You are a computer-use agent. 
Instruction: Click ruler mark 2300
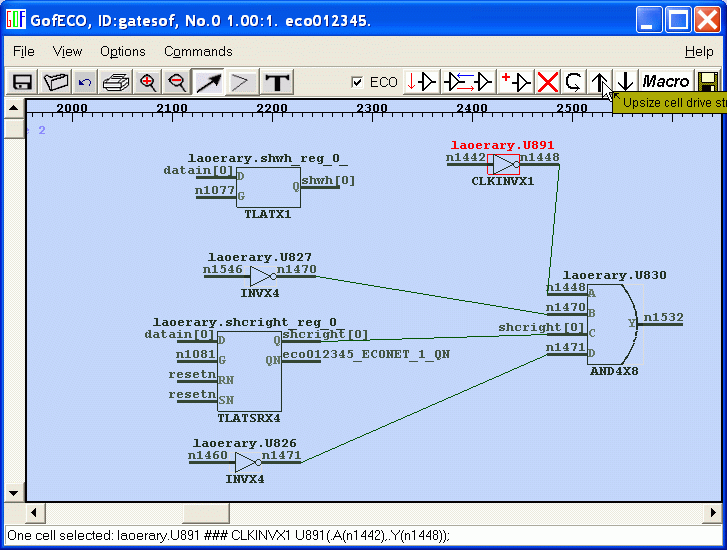[x=372, y=109]
